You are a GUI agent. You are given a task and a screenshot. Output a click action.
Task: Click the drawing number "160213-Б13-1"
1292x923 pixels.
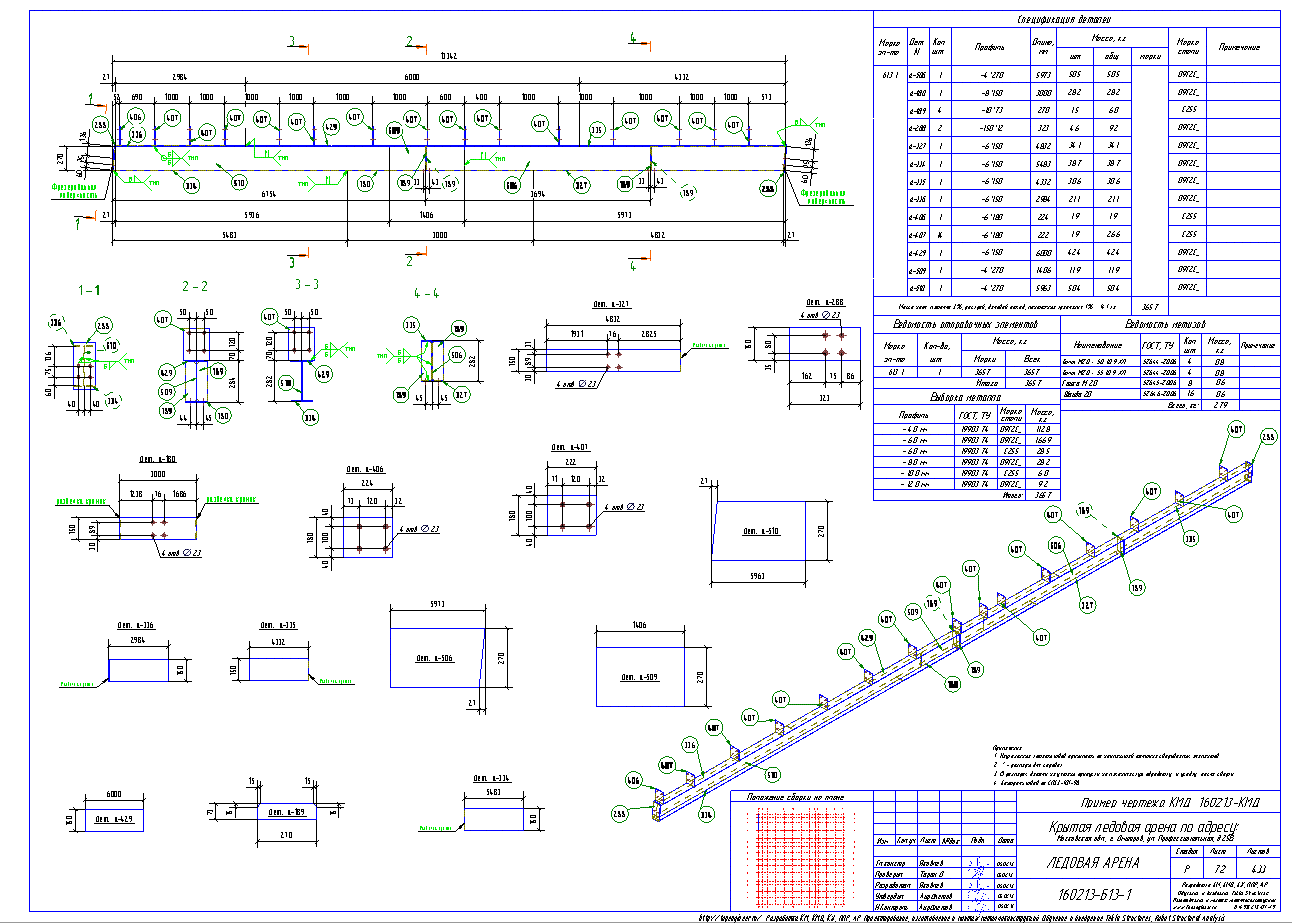click(1094, 893)
